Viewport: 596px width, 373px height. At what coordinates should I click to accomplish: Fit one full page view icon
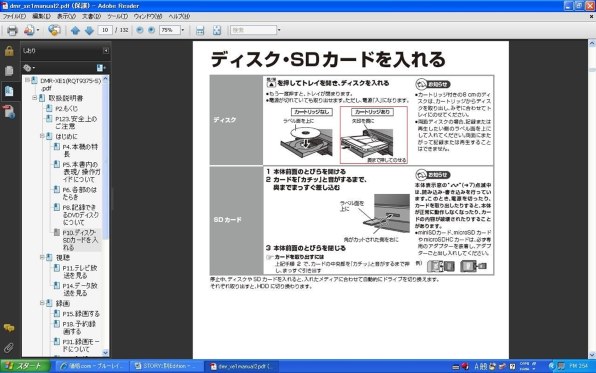click(x=217, y=30)
